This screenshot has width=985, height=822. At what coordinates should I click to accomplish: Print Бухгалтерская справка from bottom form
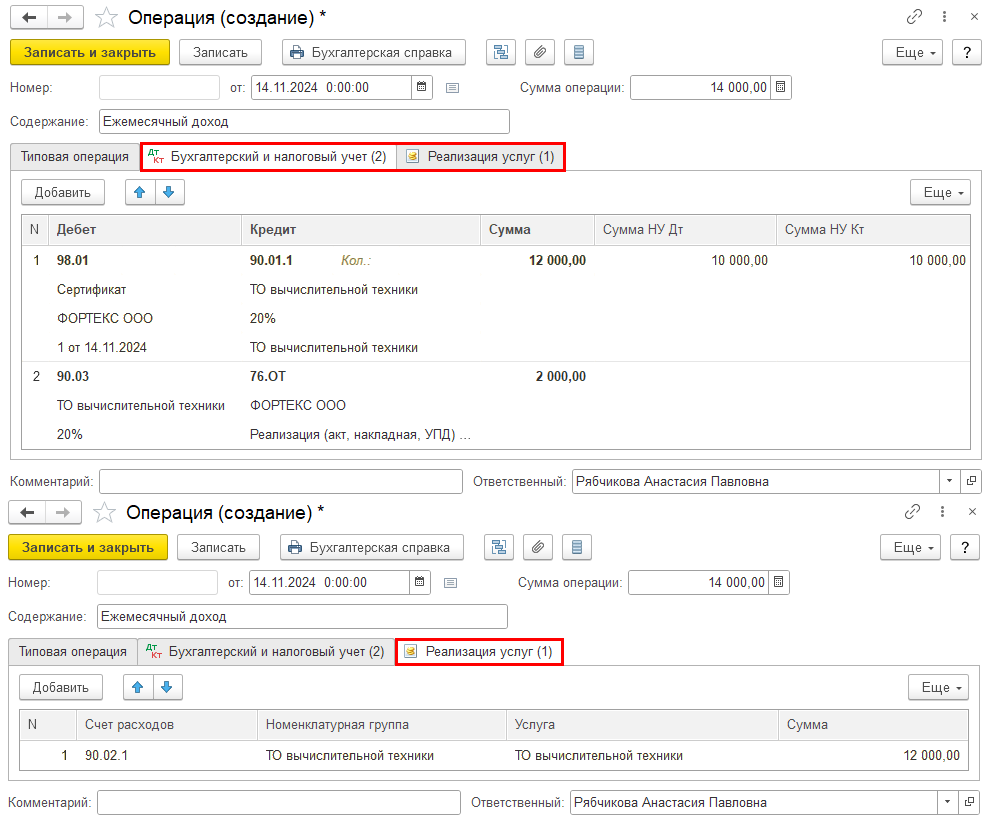pyautogui.click(x=372, y=548)
